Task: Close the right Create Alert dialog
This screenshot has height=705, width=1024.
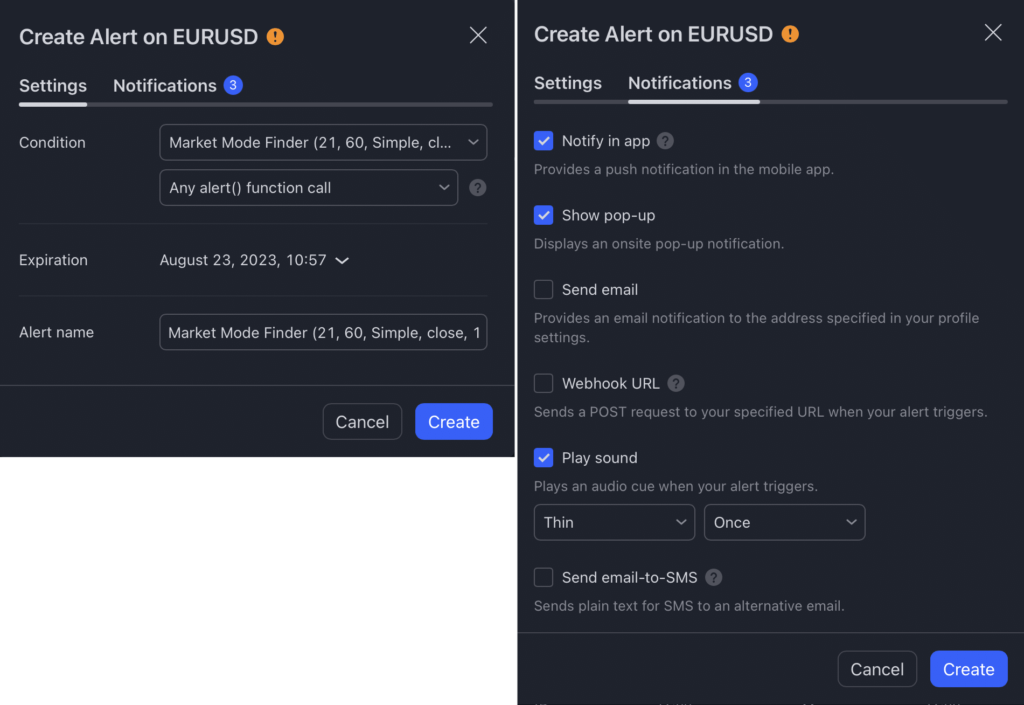Action: click(x=993, y=33)
